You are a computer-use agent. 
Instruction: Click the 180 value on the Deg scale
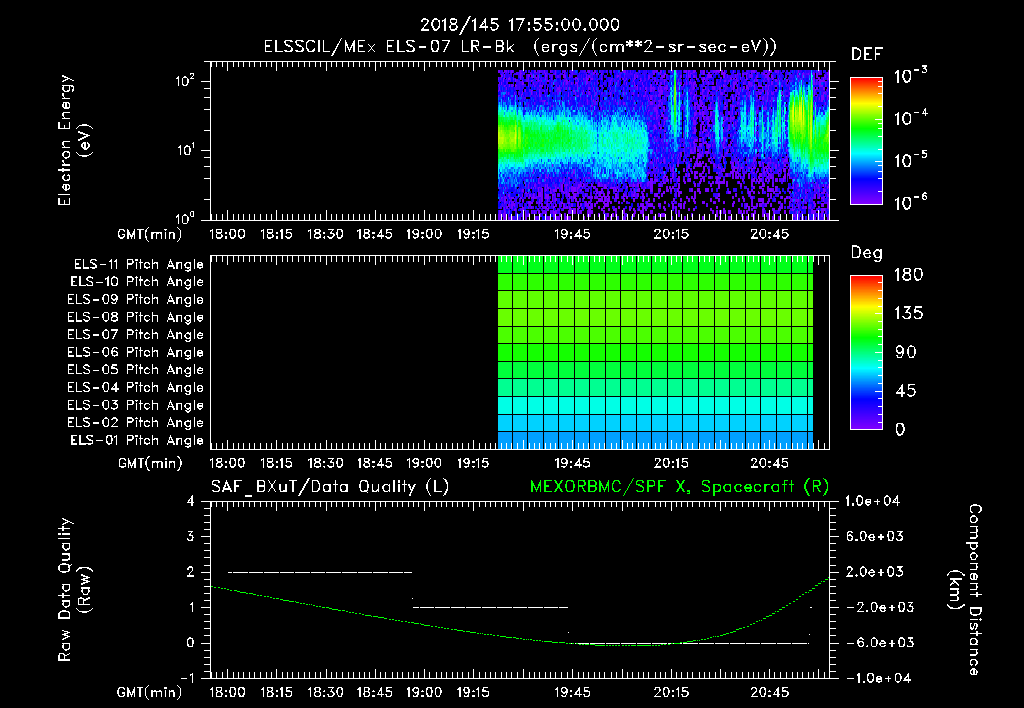coord(908,275)
